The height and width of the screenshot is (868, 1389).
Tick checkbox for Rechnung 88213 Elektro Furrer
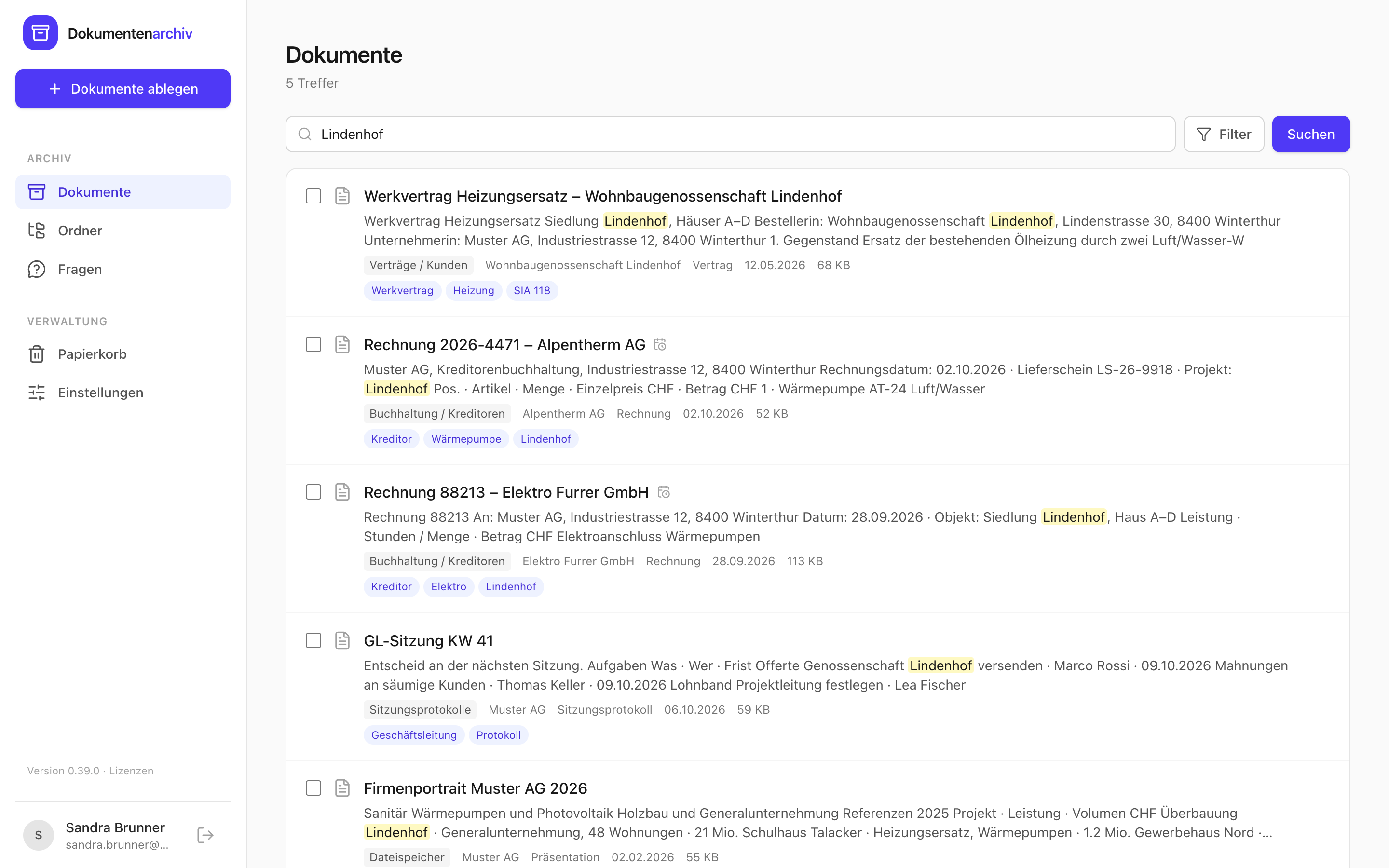click(x=313, y=492)
